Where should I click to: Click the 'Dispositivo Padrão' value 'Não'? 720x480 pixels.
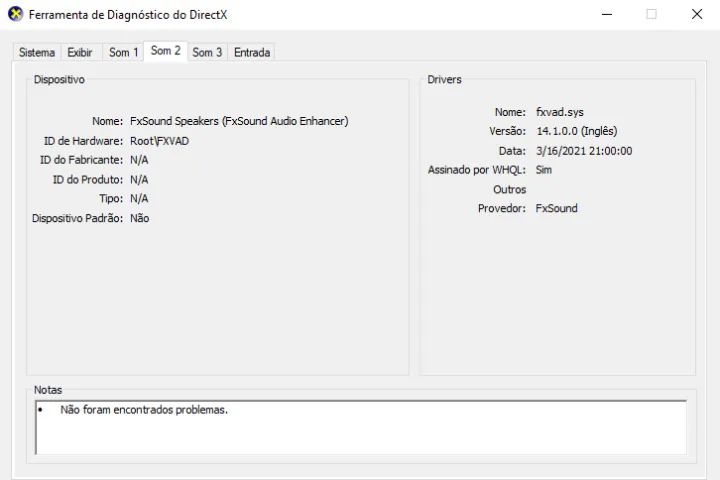(x=140, y=218)
